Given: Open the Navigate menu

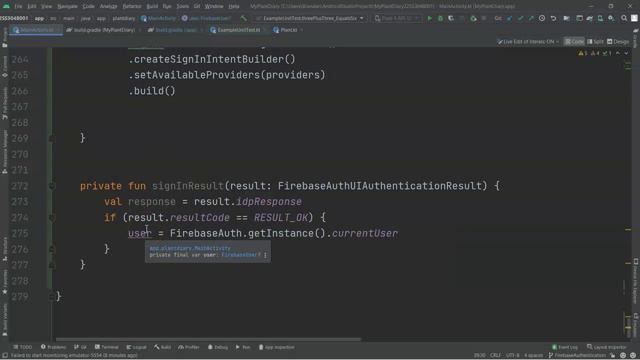Looking at the screenshot, I should [67, 7].
